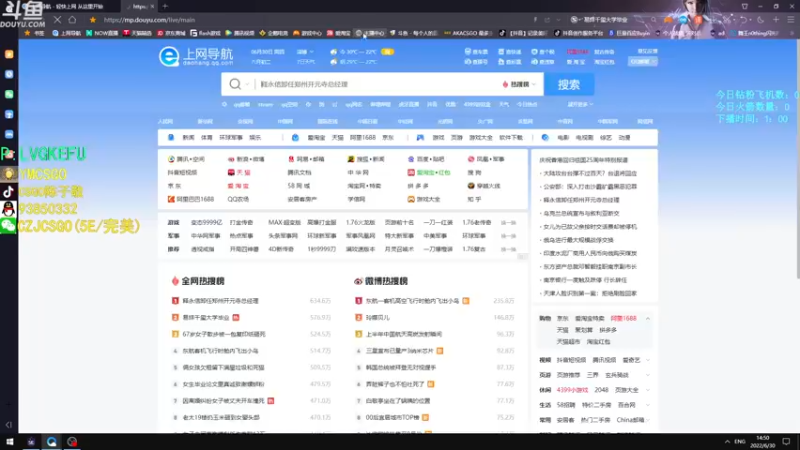Open the 环球军事 category tab
The width and height of the screenshot is (800, 450).
(x=231, y=138)
